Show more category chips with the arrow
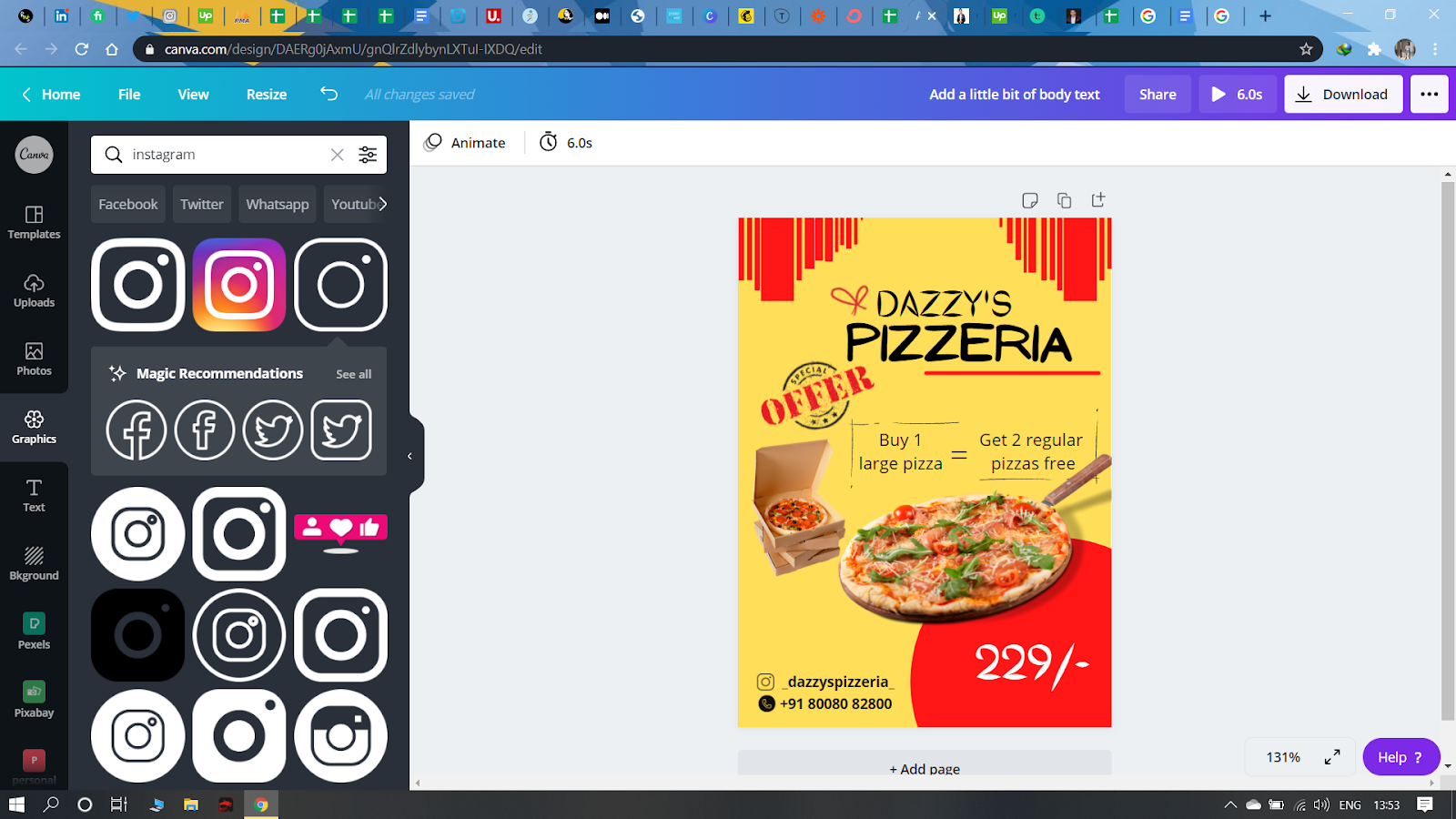This screenshot has height=819, width=1456. click(x=382, y=204)
